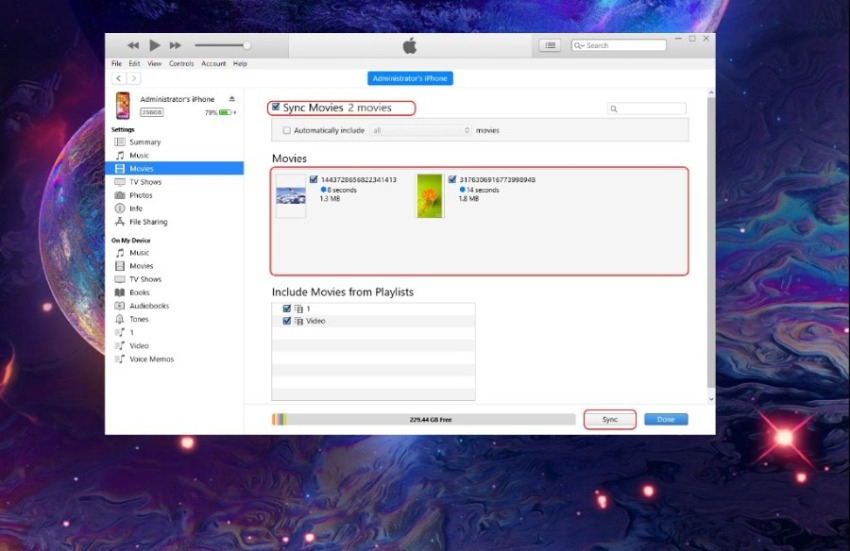Click the 79% battery indicator

221,112
